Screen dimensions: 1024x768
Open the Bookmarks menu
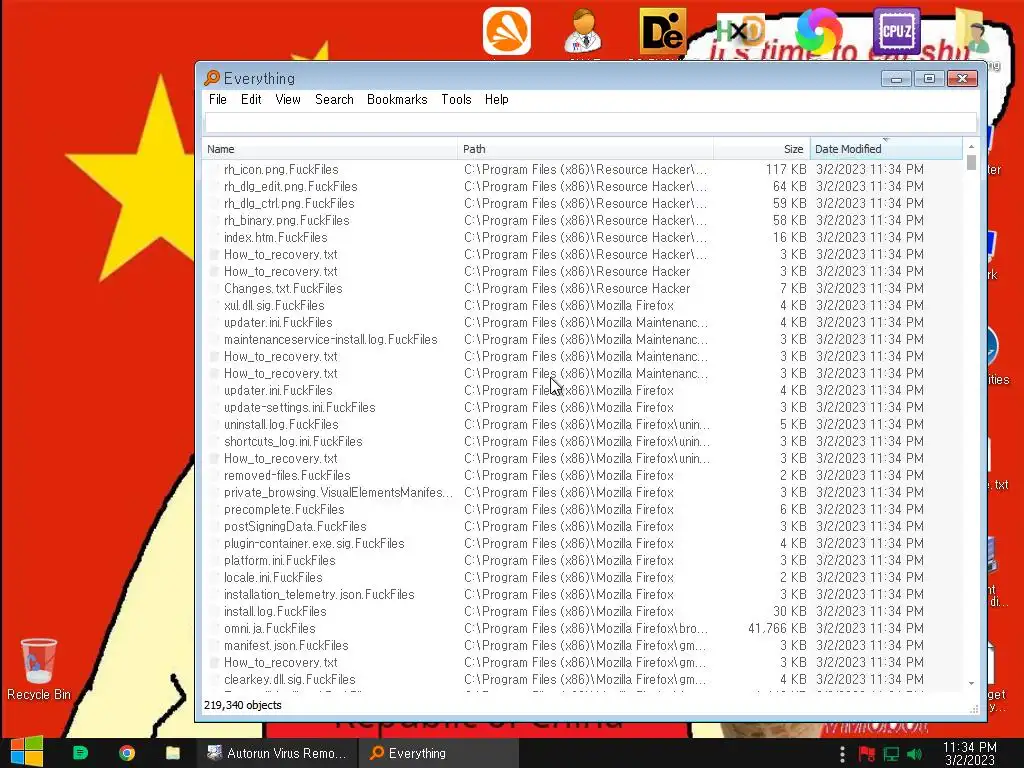397,99
